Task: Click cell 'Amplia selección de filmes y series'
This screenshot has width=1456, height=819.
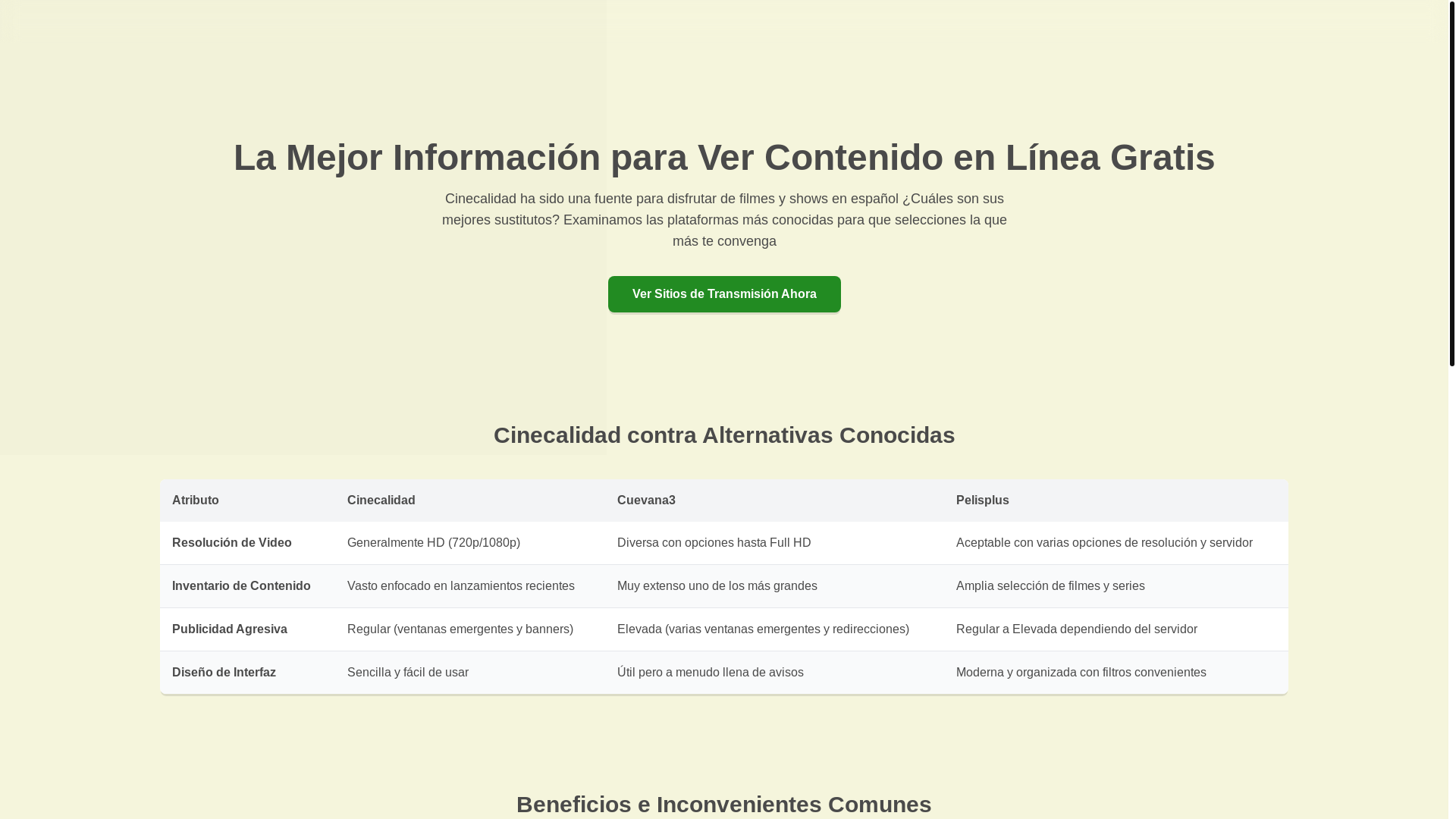Action: [1116, 586]
